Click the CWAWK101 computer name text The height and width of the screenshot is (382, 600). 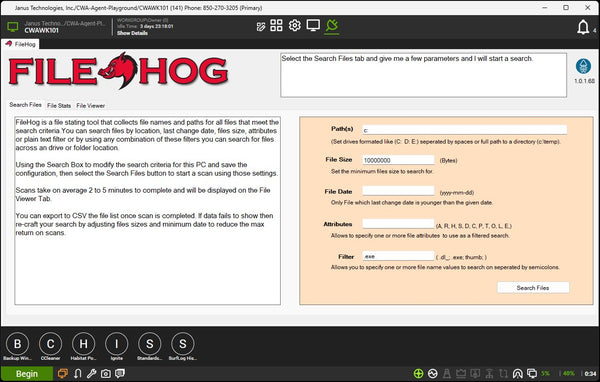(x=41, y=31)
